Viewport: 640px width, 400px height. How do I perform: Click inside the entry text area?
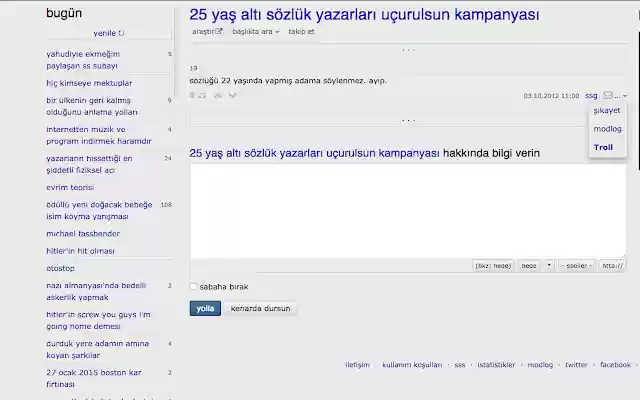408,211
